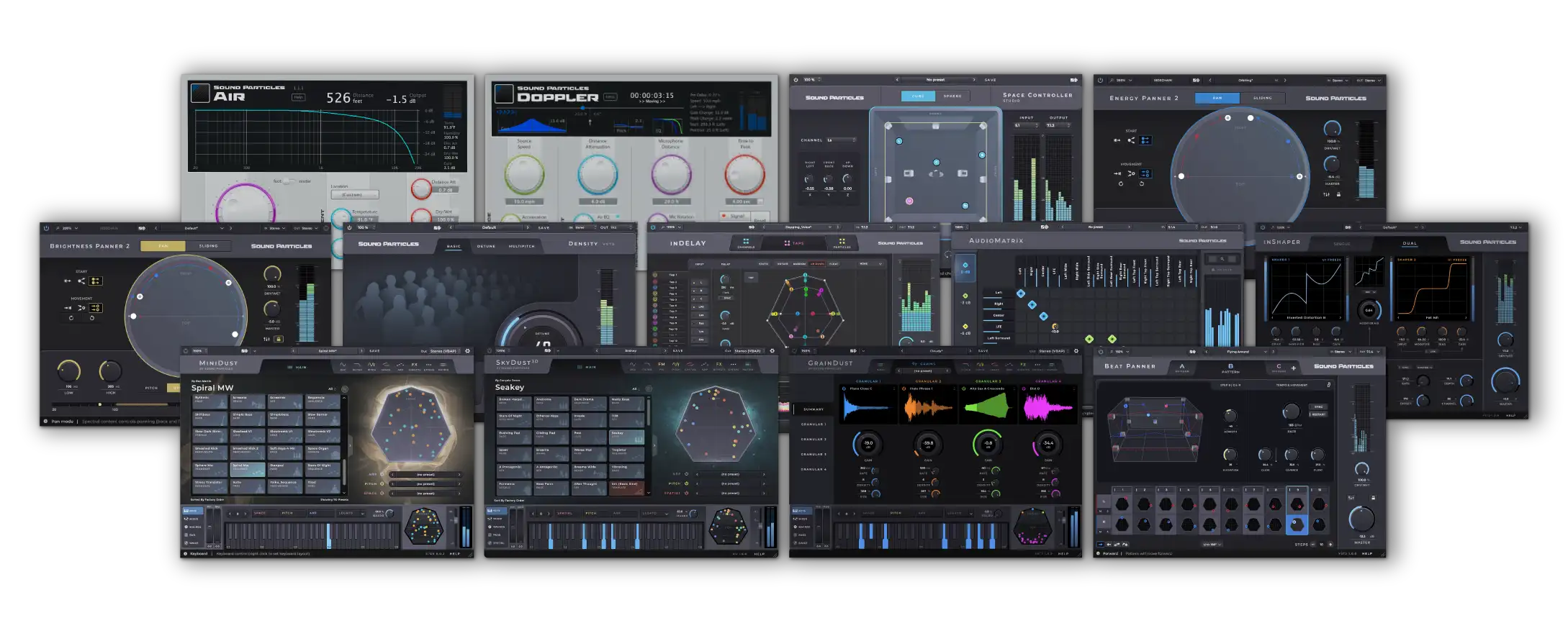Open the Channel dropdown in Space Controller

click(841, 140)
